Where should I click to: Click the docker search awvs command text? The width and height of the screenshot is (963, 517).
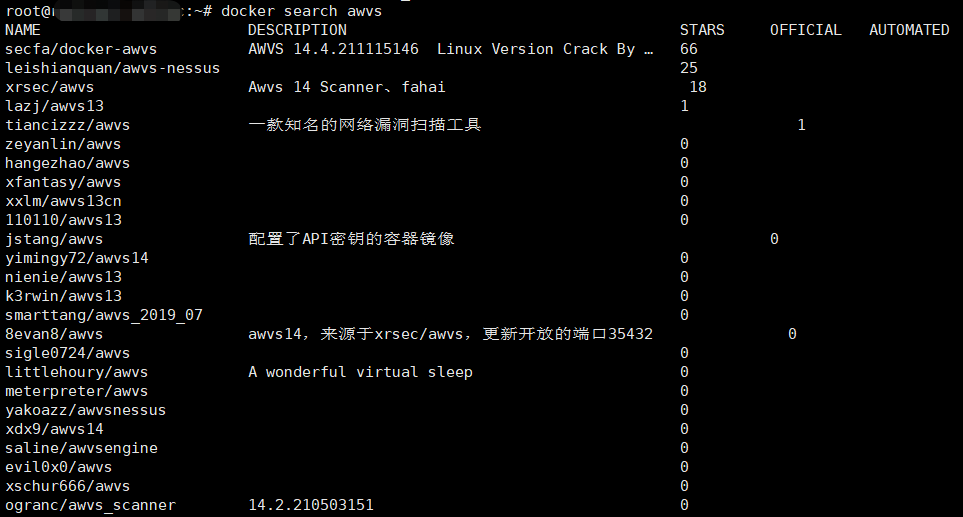click(302, 11)
